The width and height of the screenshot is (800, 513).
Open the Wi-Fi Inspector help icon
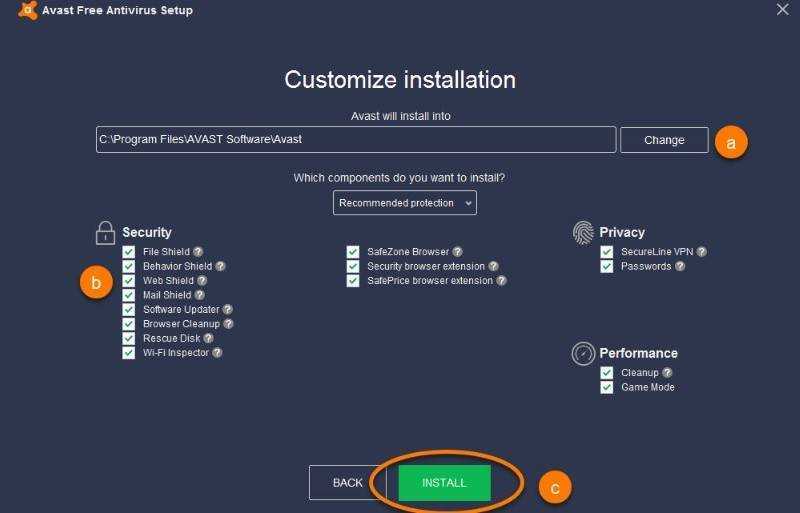click(x=217, y=352)
